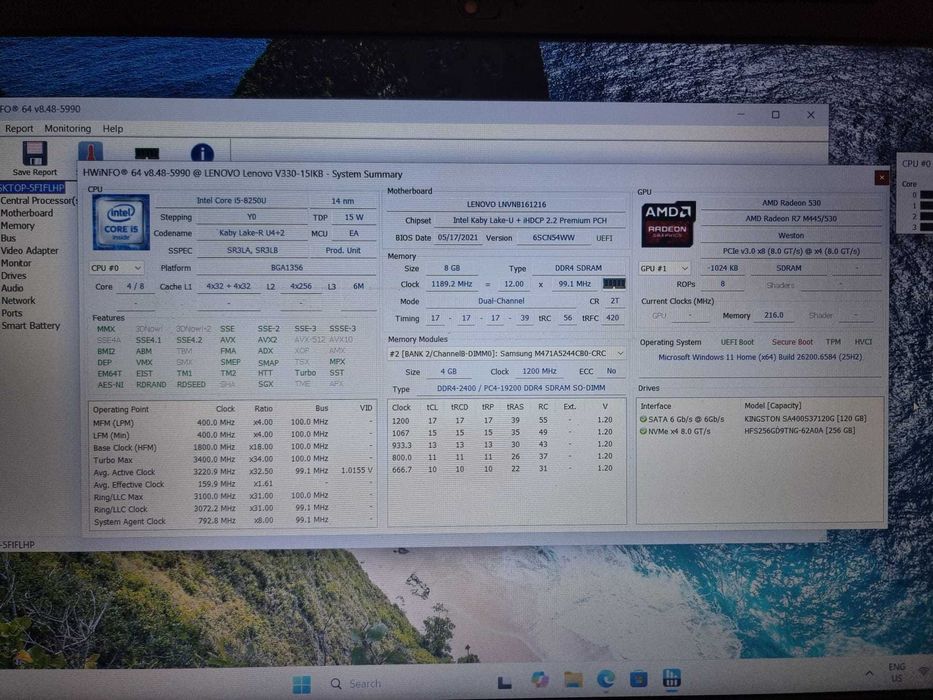Open File Explorer from the taskbar

pyautogui.click(x=573, y=679)
